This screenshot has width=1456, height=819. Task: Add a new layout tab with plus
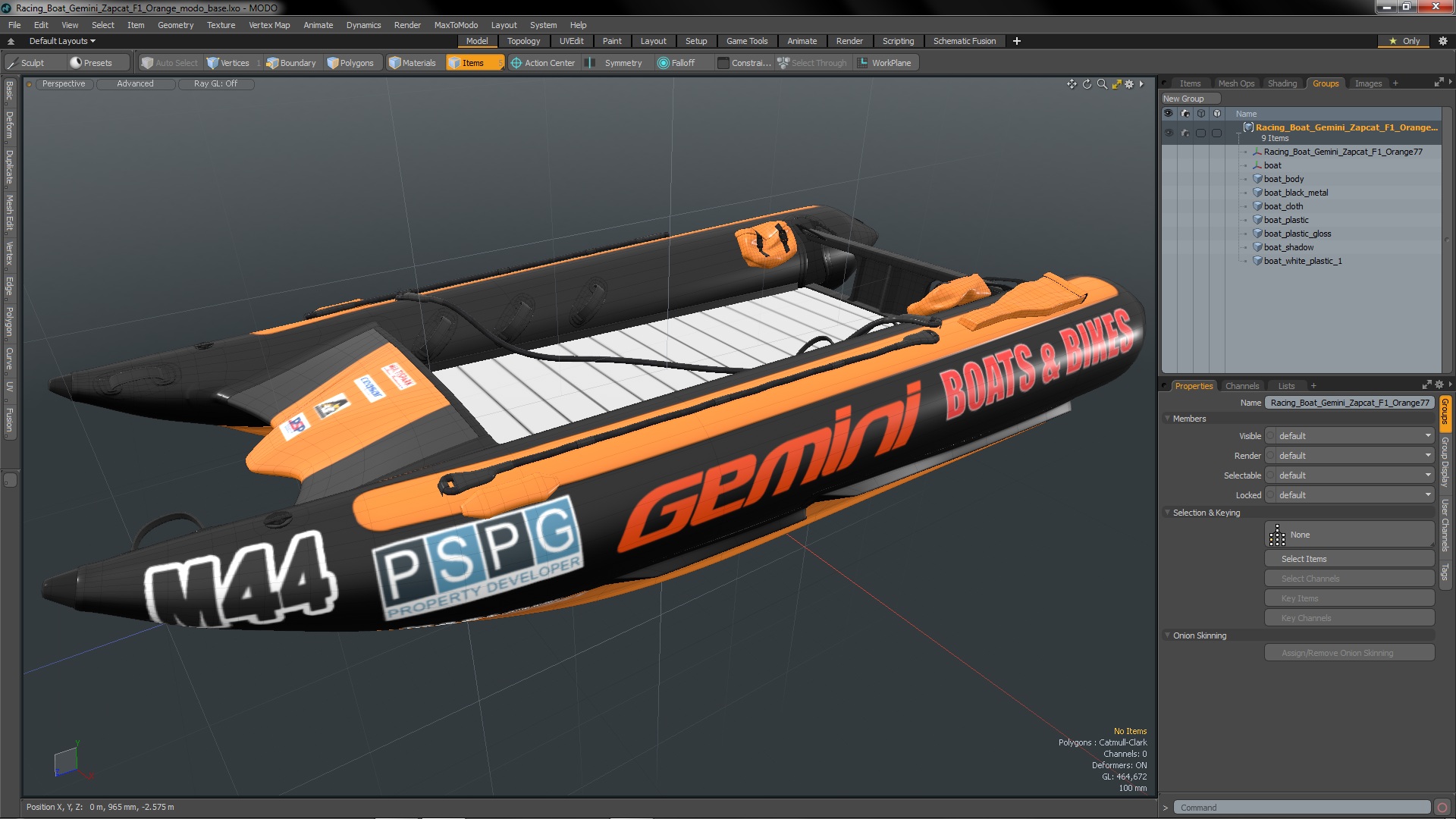pyautogui.click(x=1016, y=41)
